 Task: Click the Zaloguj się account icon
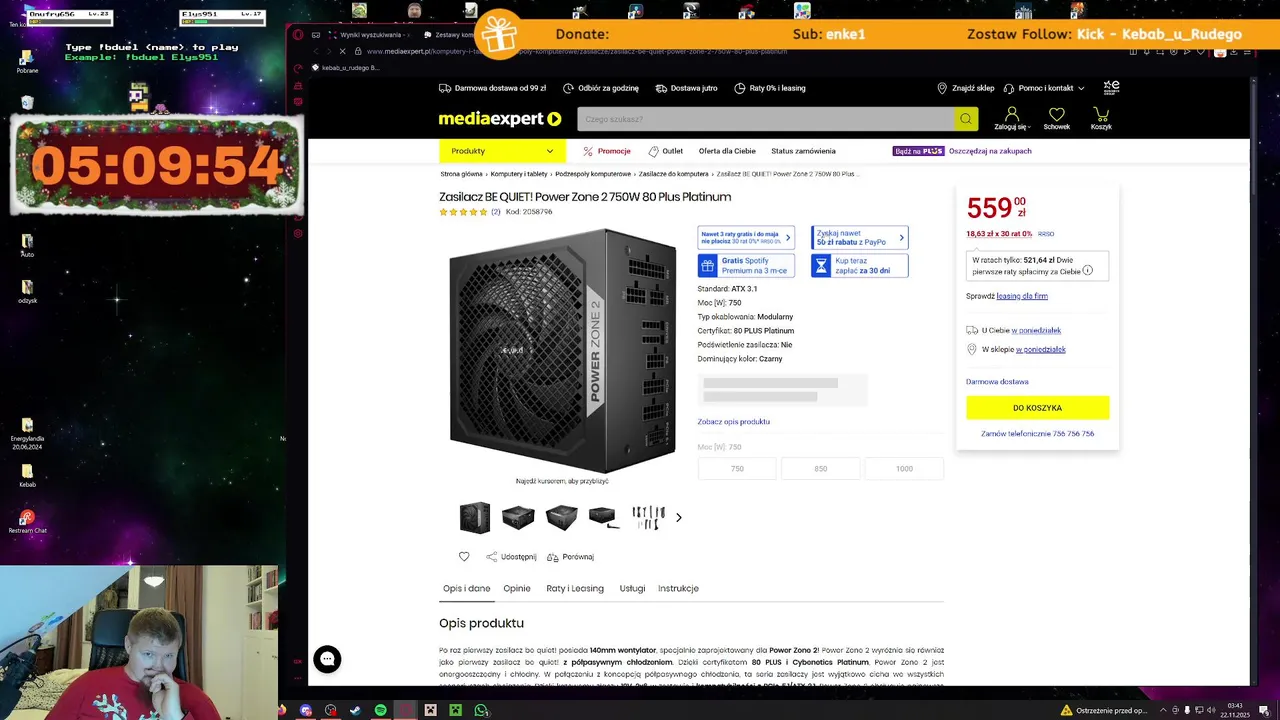[1011, 118]
